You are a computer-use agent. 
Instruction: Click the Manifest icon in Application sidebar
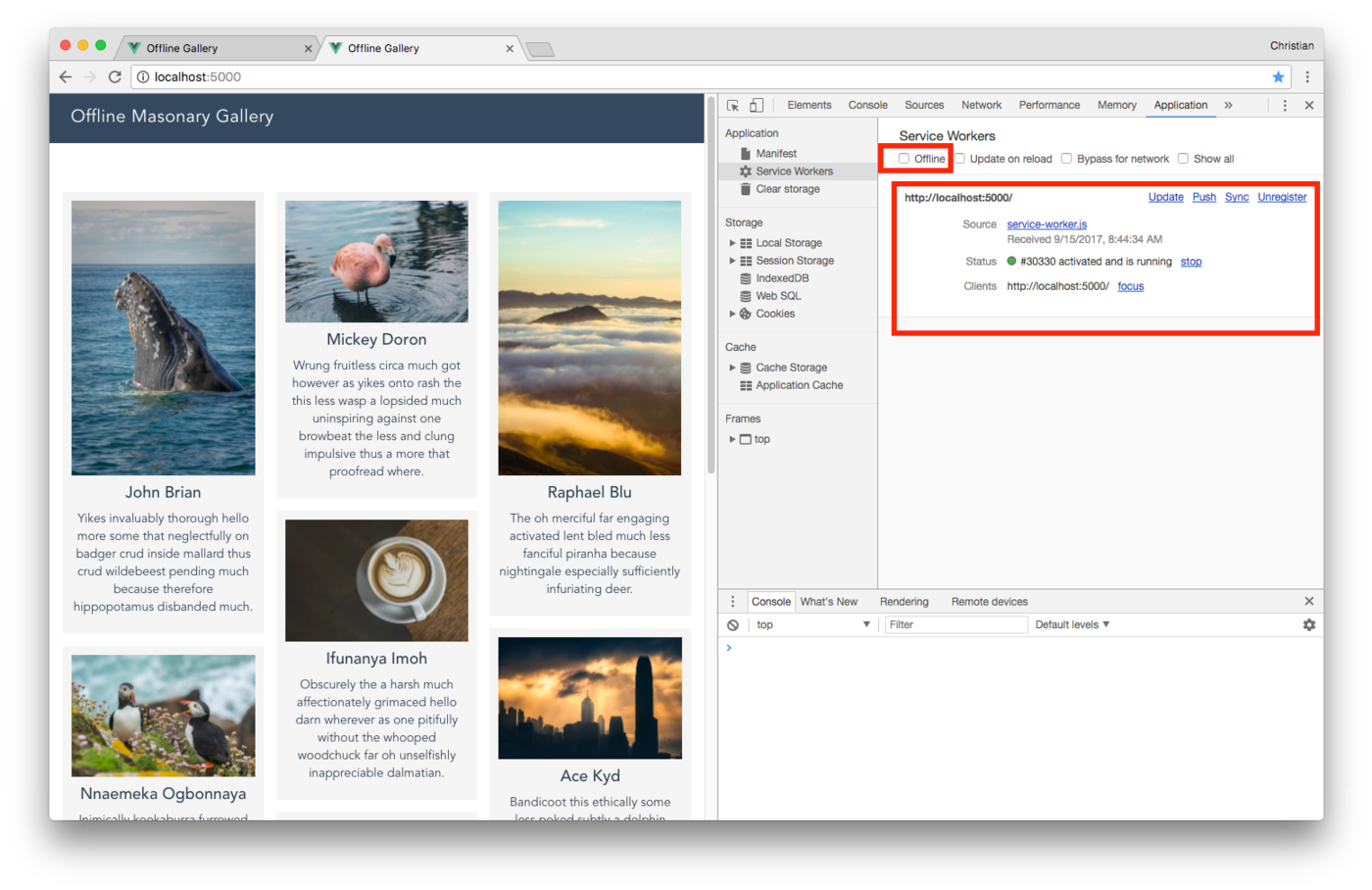click(746, 153)
